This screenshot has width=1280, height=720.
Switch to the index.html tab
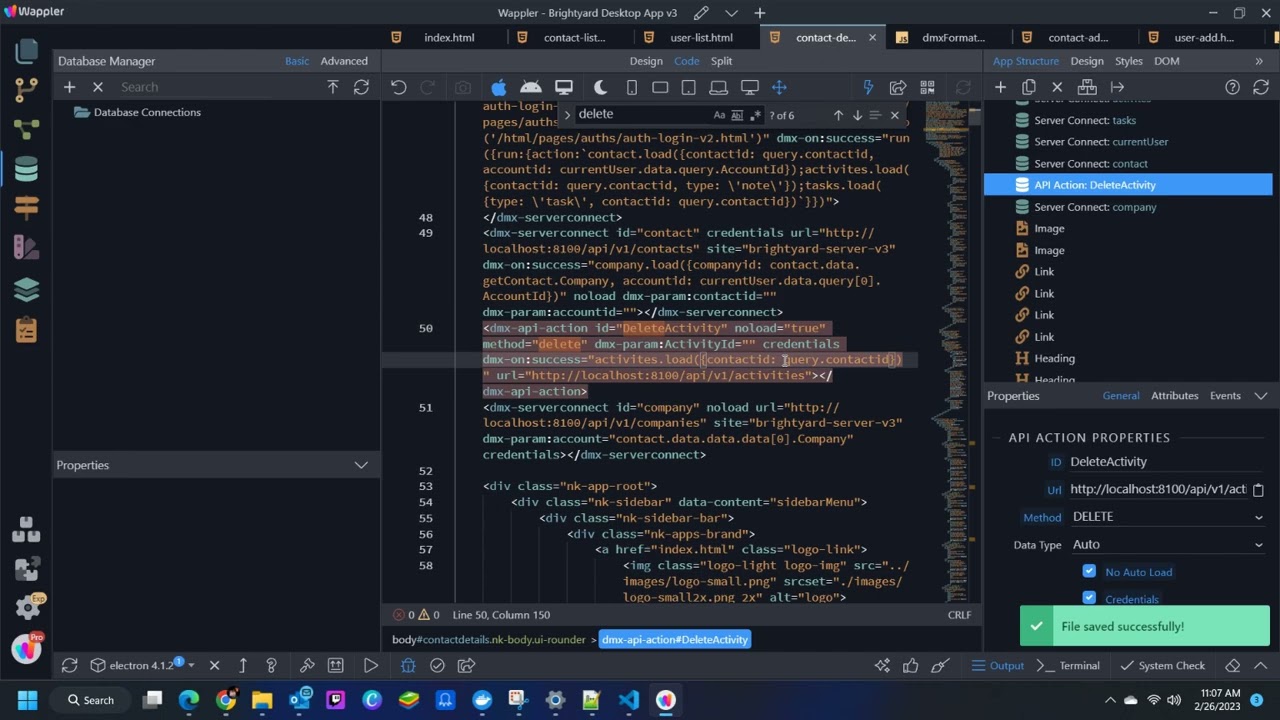(x=449, y=38)
